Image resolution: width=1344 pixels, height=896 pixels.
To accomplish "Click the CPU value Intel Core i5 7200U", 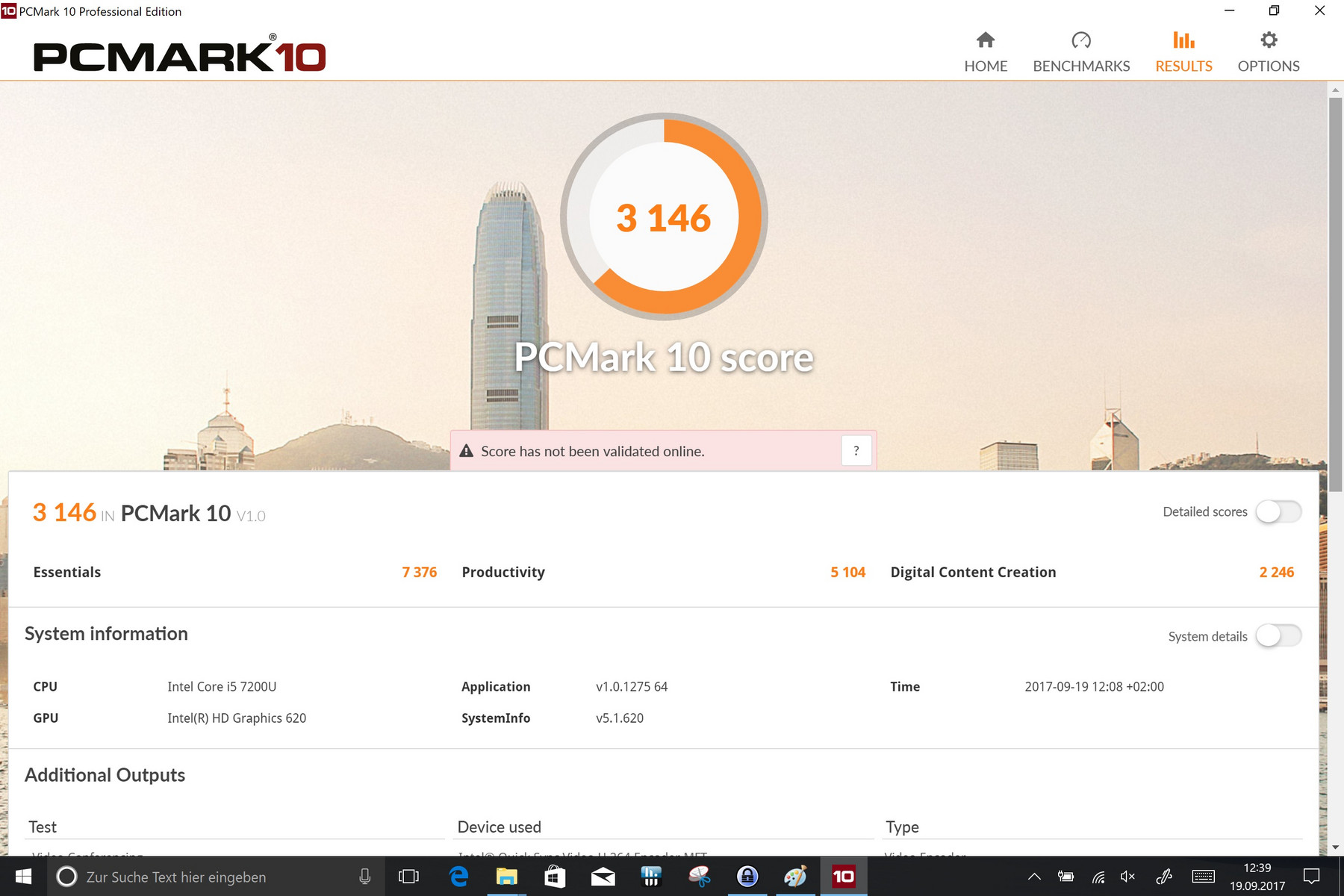I will pyautogui.click(x=222, y=687).
